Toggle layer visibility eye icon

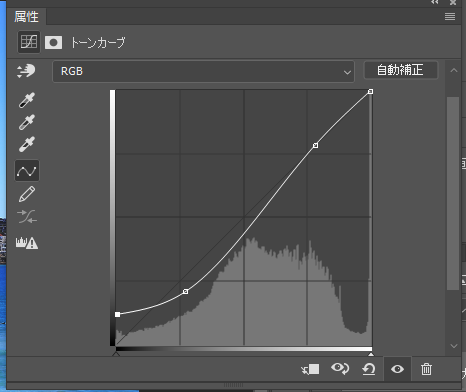click(397, 369)
